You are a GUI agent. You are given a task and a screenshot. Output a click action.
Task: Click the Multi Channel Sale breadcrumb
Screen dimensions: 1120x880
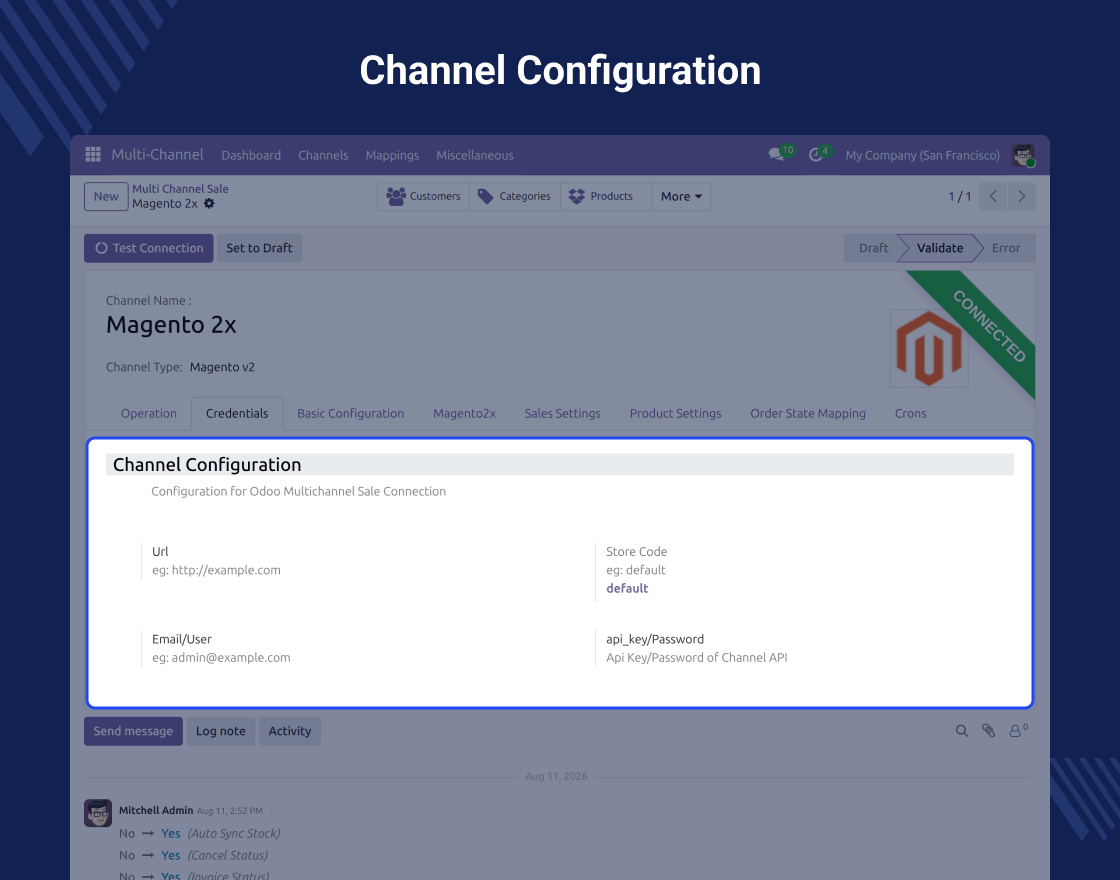point(180,189)
